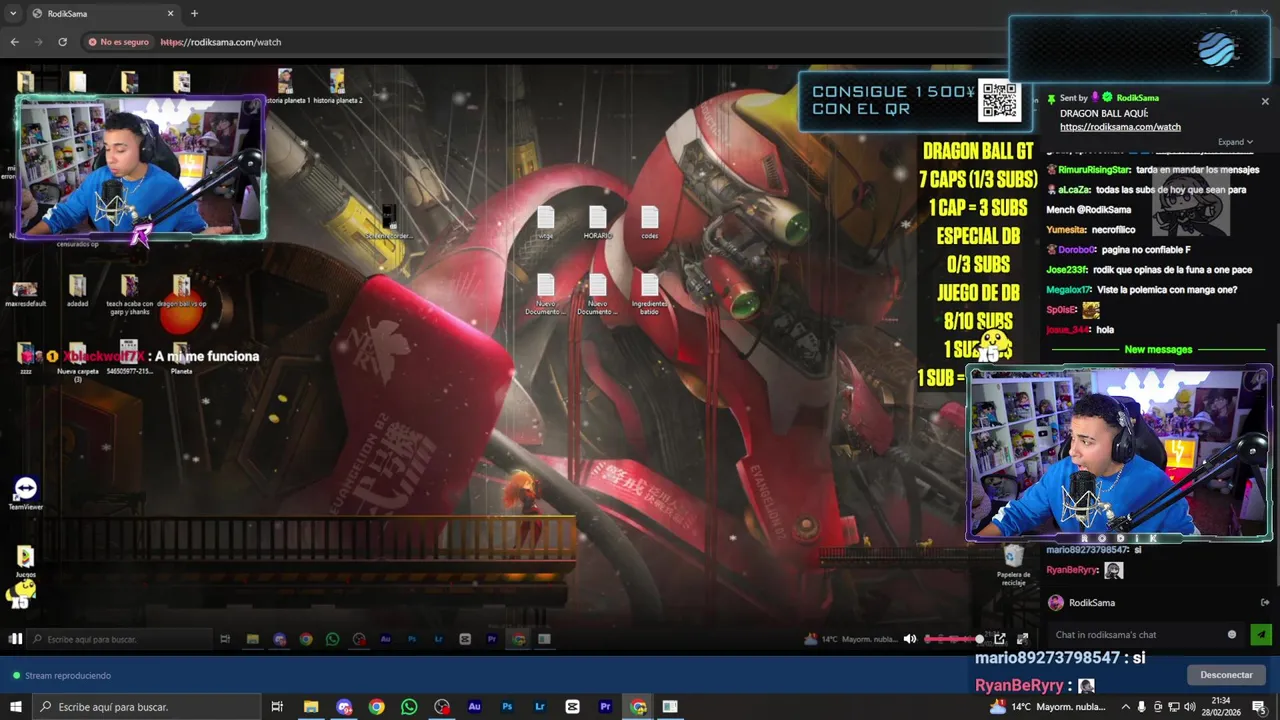The image size is (1280, 720).
Task: Select the 'Ingredientes batido' file
Action: tap(650, 295)
